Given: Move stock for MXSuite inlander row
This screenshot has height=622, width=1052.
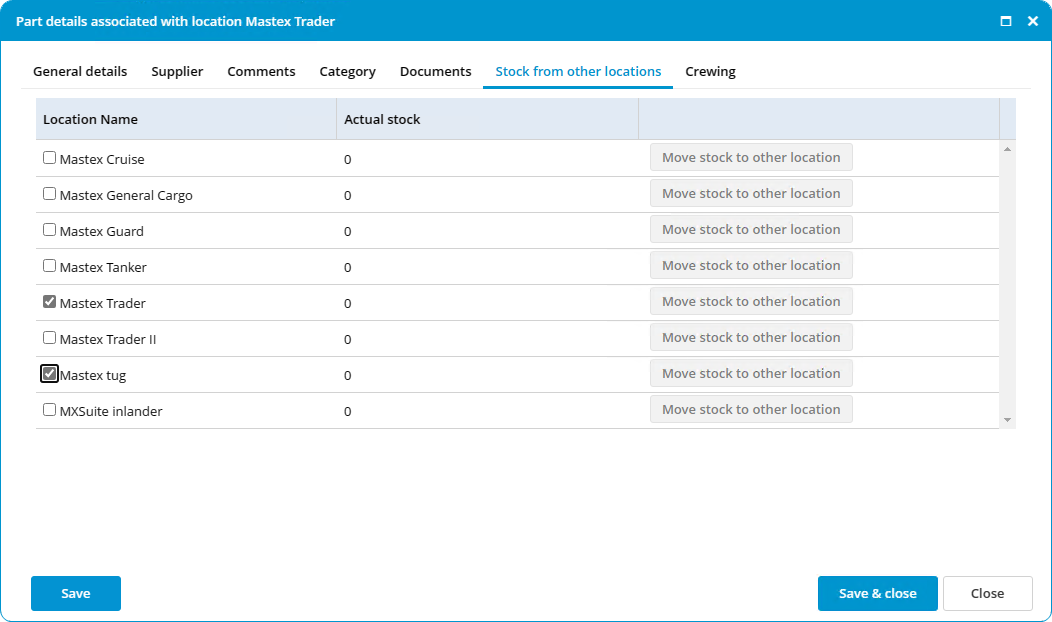Looking at the screenshot, I should pyautogui.click(x=751, y=409).
